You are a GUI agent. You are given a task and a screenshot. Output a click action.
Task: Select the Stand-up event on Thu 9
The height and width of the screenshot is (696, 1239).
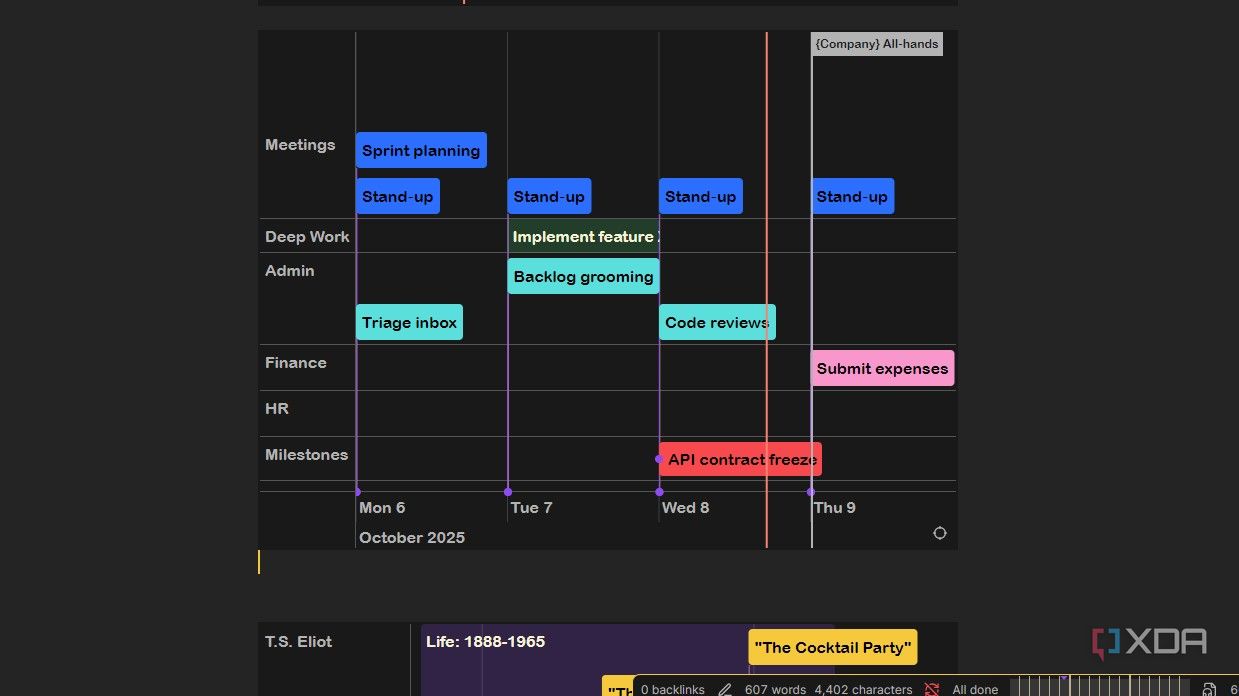[x=852, y=196]
